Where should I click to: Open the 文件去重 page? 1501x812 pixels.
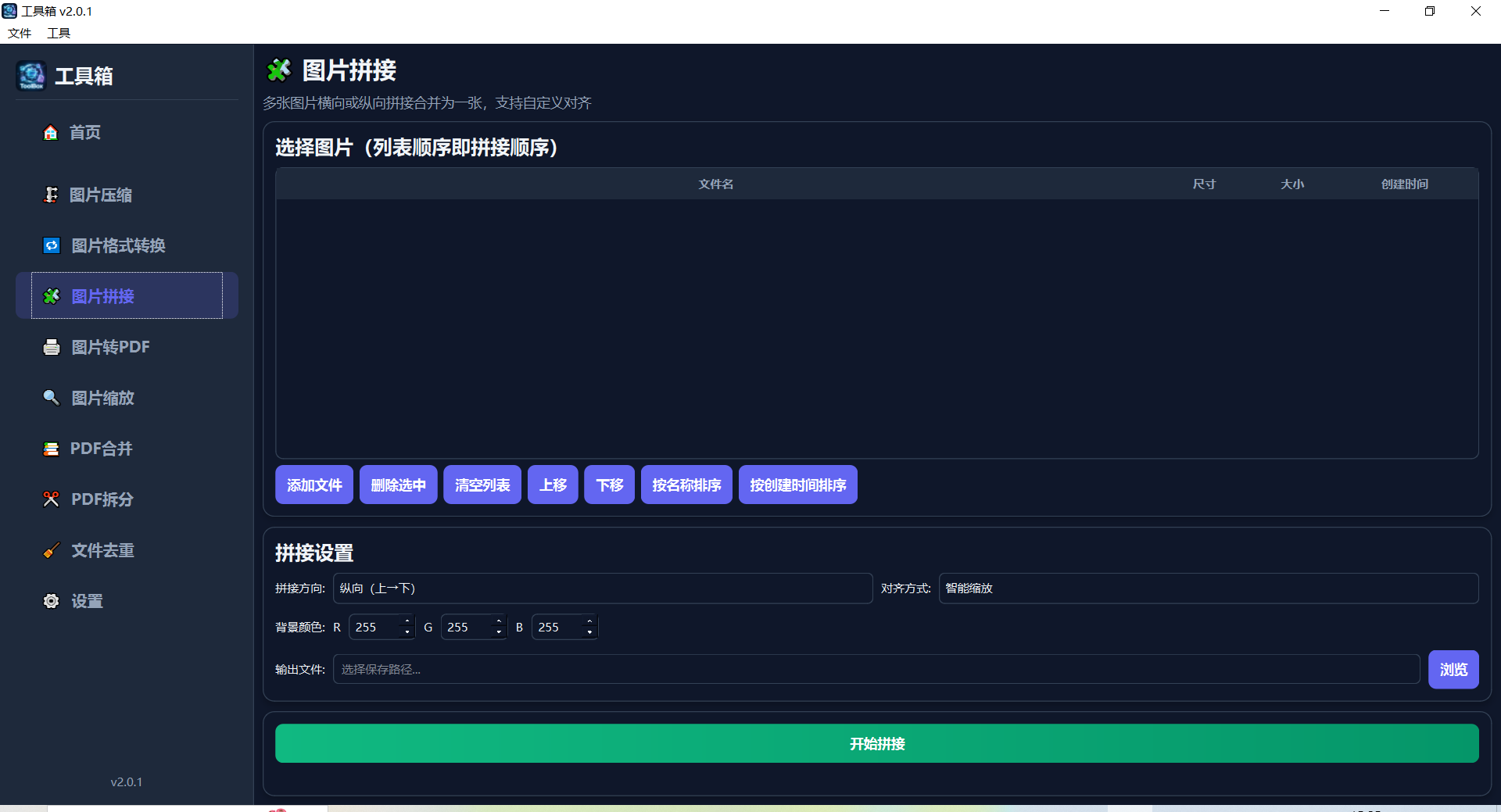pyautogui.click(x=127, y=550)
